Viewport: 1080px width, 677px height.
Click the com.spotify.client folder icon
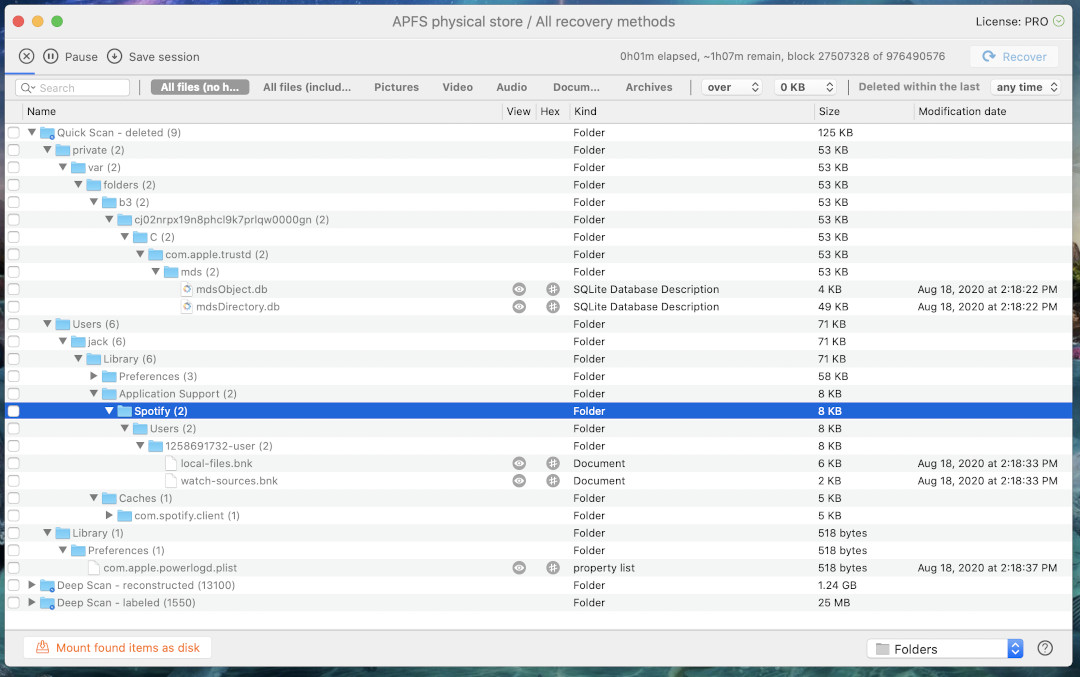pos(125,515)
